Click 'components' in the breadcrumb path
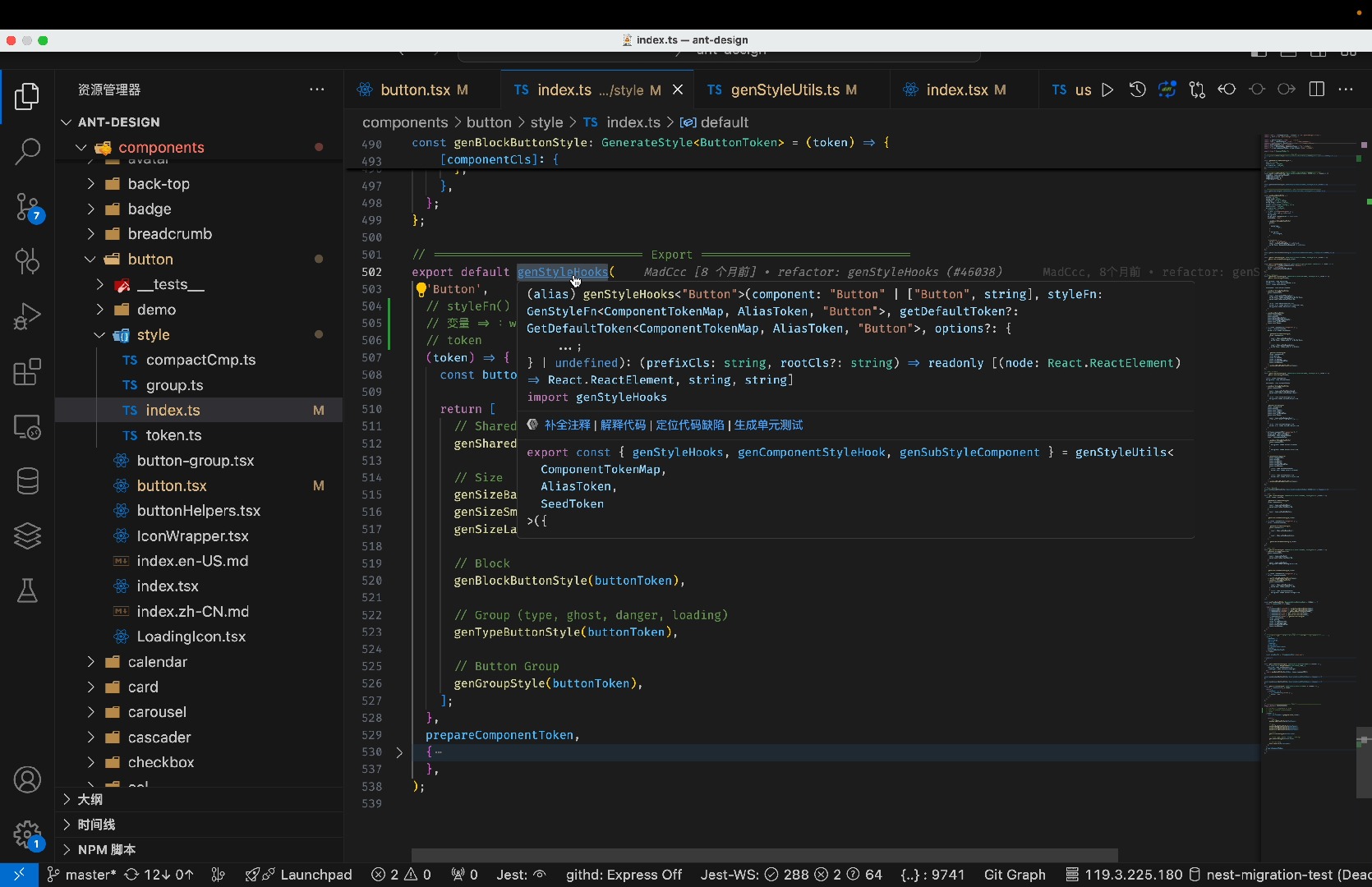Viewport: 1372px width, 887px height. coord(405,122)
